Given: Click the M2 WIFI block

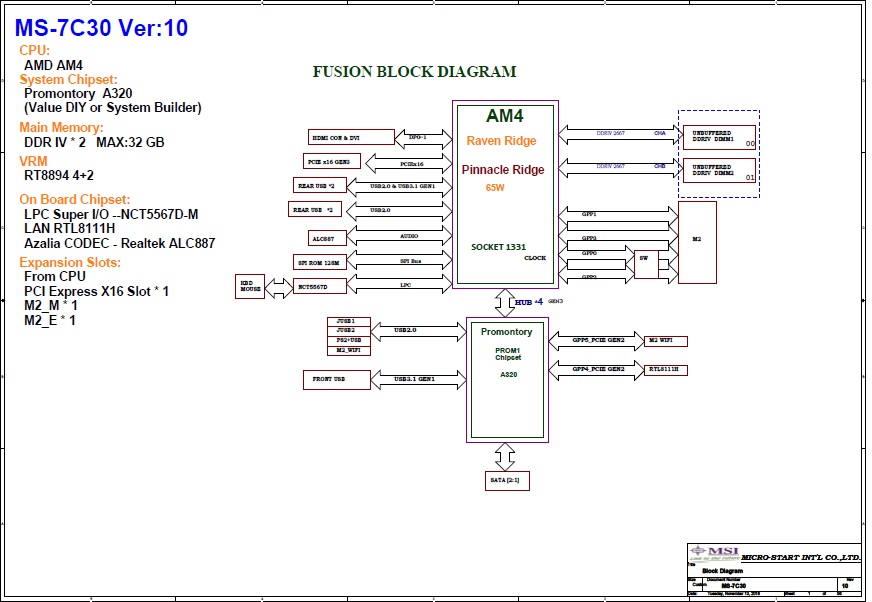Looking at the screenshot, I should tap(666, 340).
